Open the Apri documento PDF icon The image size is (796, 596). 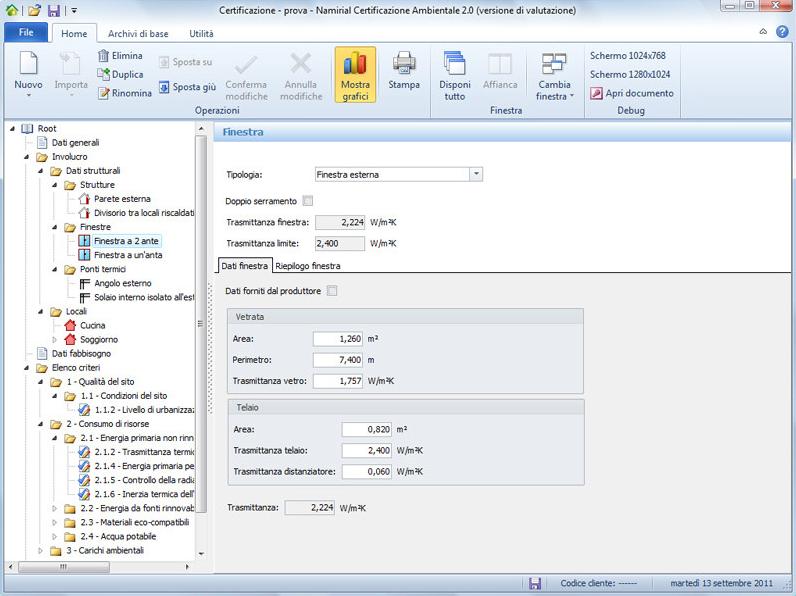597,93
